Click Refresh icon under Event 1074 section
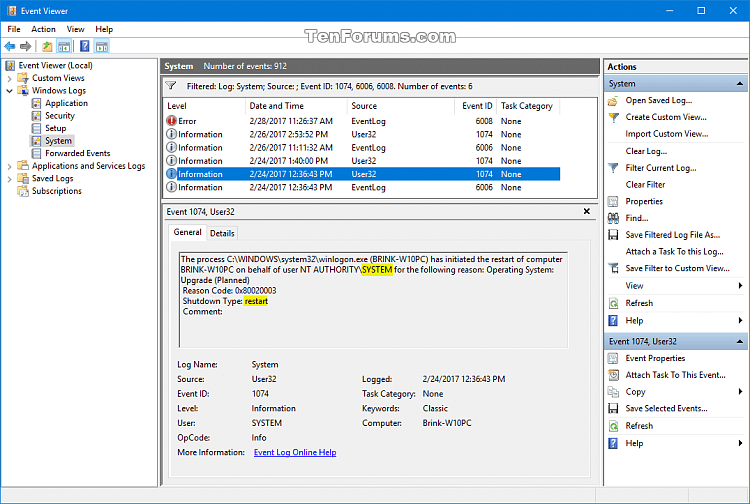This screenshot has width=750, height=504. click(613, 426)
